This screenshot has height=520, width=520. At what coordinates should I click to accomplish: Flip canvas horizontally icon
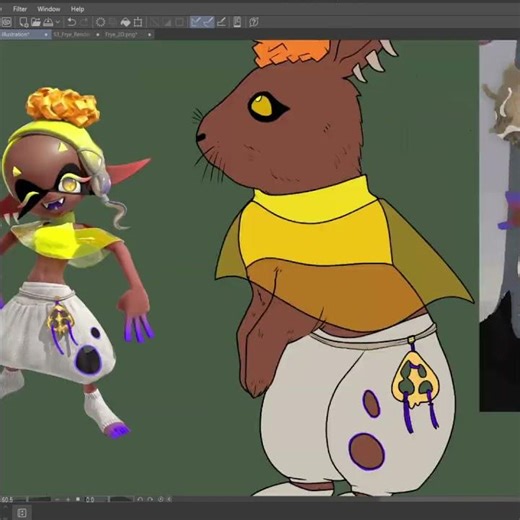point(170,500)
